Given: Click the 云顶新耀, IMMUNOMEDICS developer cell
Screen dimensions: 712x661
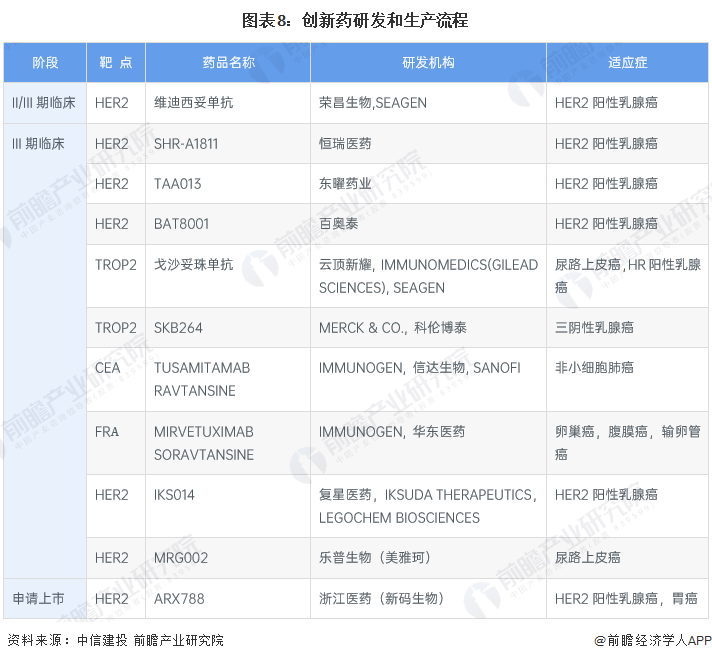Looking at the screenshot, I should (428, 276).
